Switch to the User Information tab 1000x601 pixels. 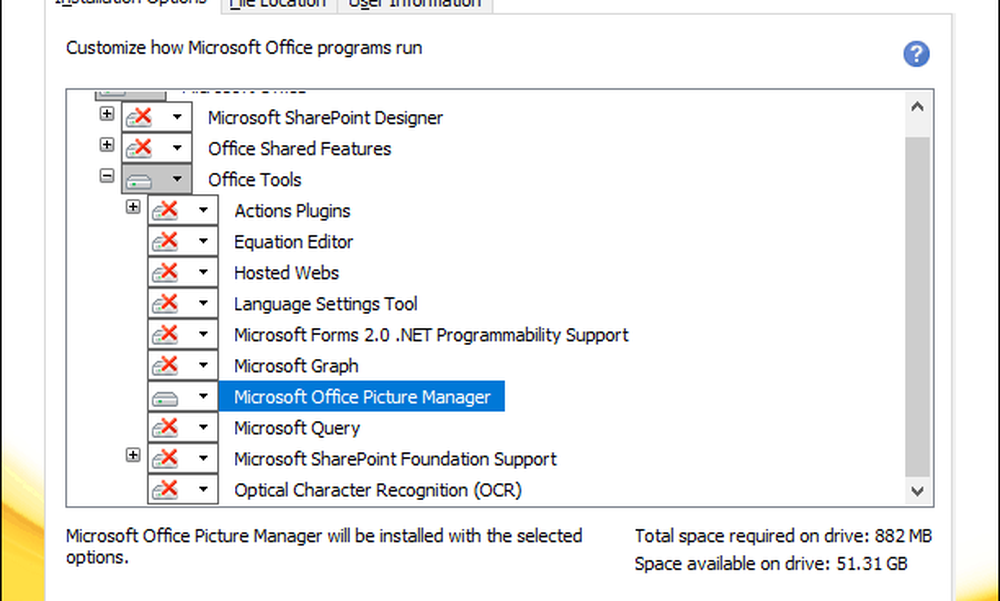click(x=413, y=4)
